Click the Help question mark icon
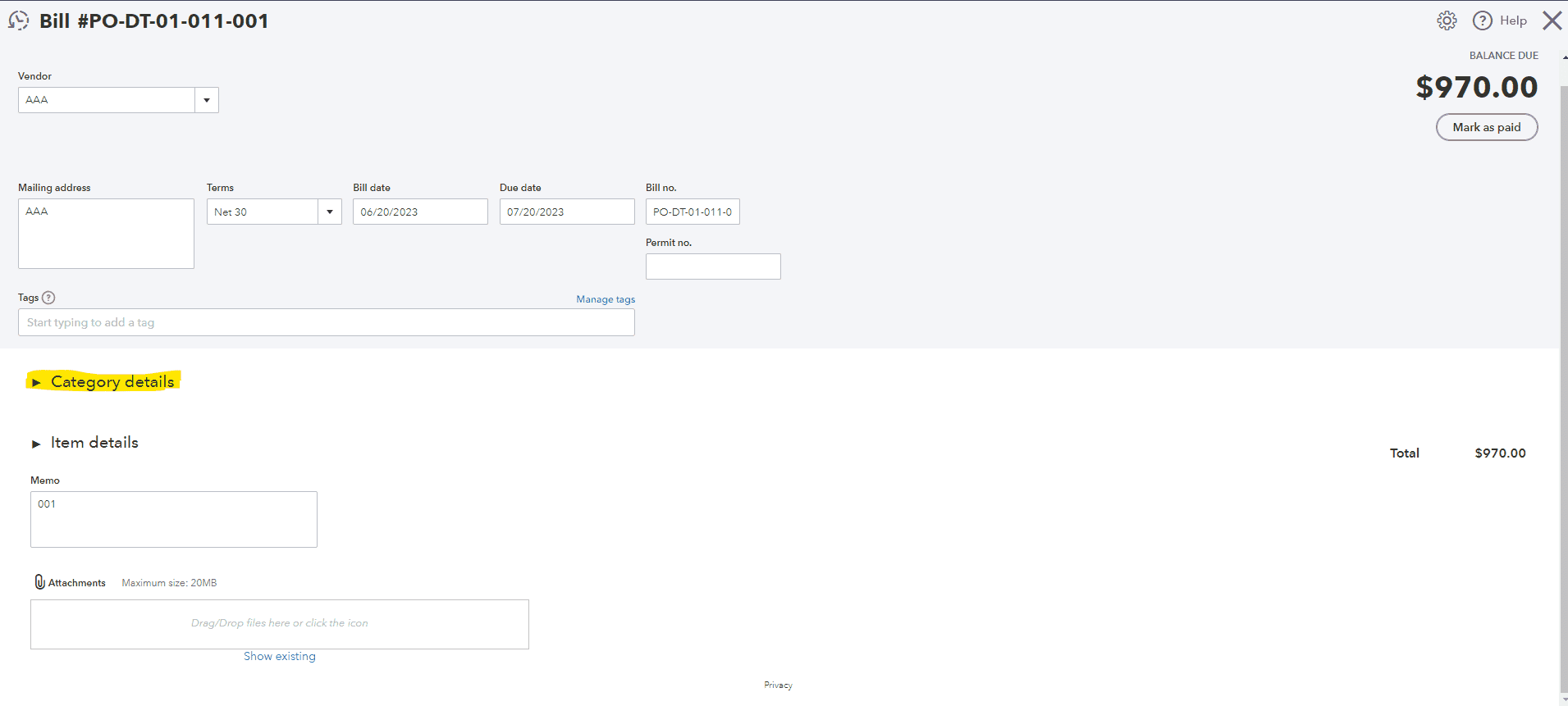The height and width of the screenshot is (706, 1568). 1482,20
